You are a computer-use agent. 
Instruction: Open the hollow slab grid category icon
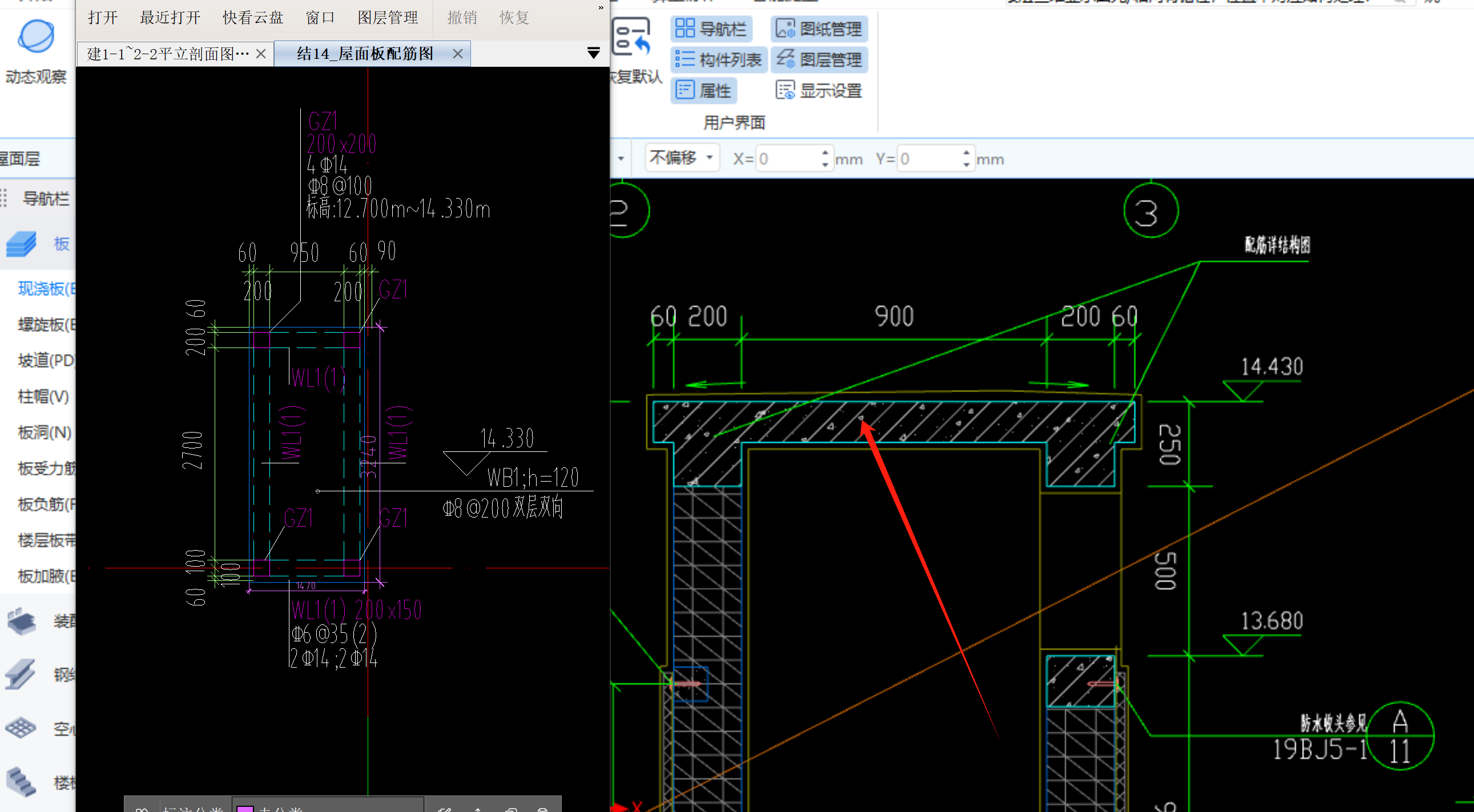pos(21,728)
